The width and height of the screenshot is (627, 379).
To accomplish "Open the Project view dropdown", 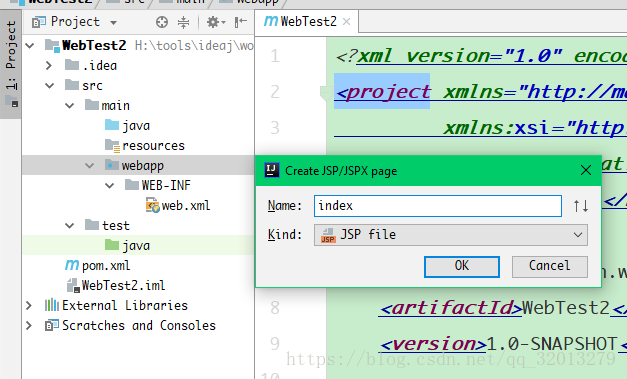I will click(x=114, y=22).
